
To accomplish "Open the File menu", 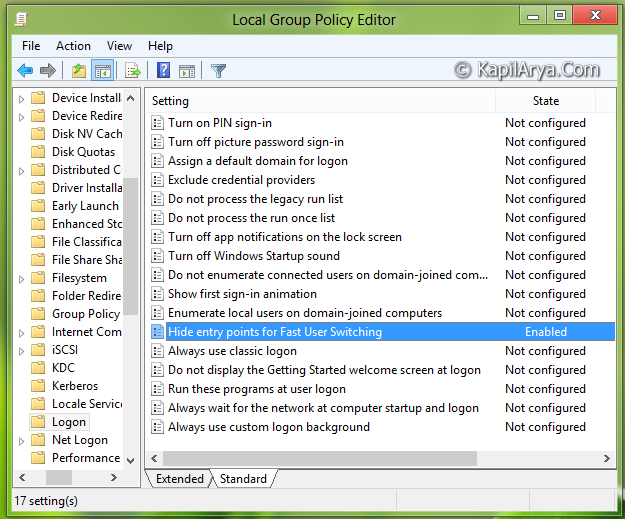I will (31, 46).
